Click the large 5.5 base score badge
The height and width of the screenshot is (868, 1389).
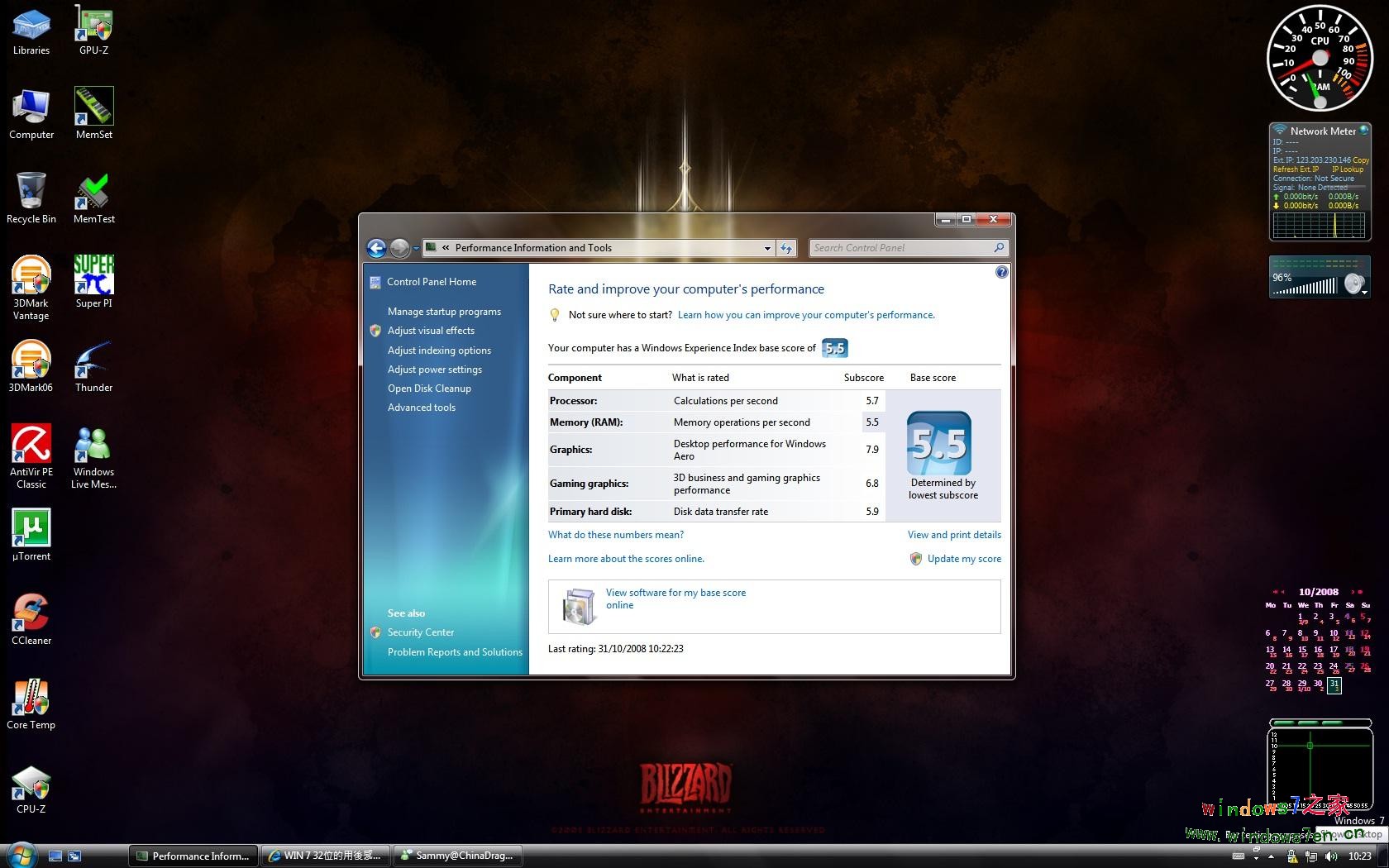click(939, 444)
